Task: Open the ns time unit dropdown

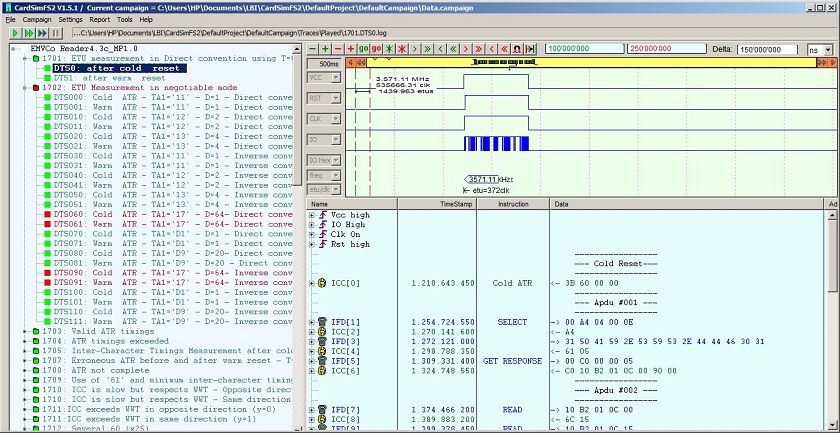Action: tap(828, 49)
